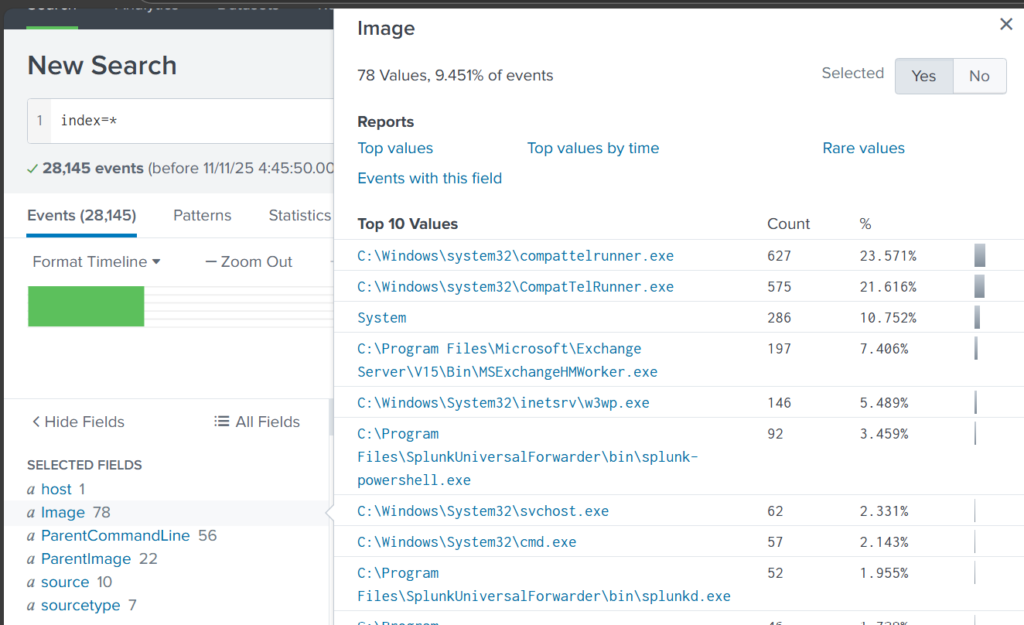Switch to the Patterns tab
Viewport: 1024px width, 625px height.
[x=202, y=215]
